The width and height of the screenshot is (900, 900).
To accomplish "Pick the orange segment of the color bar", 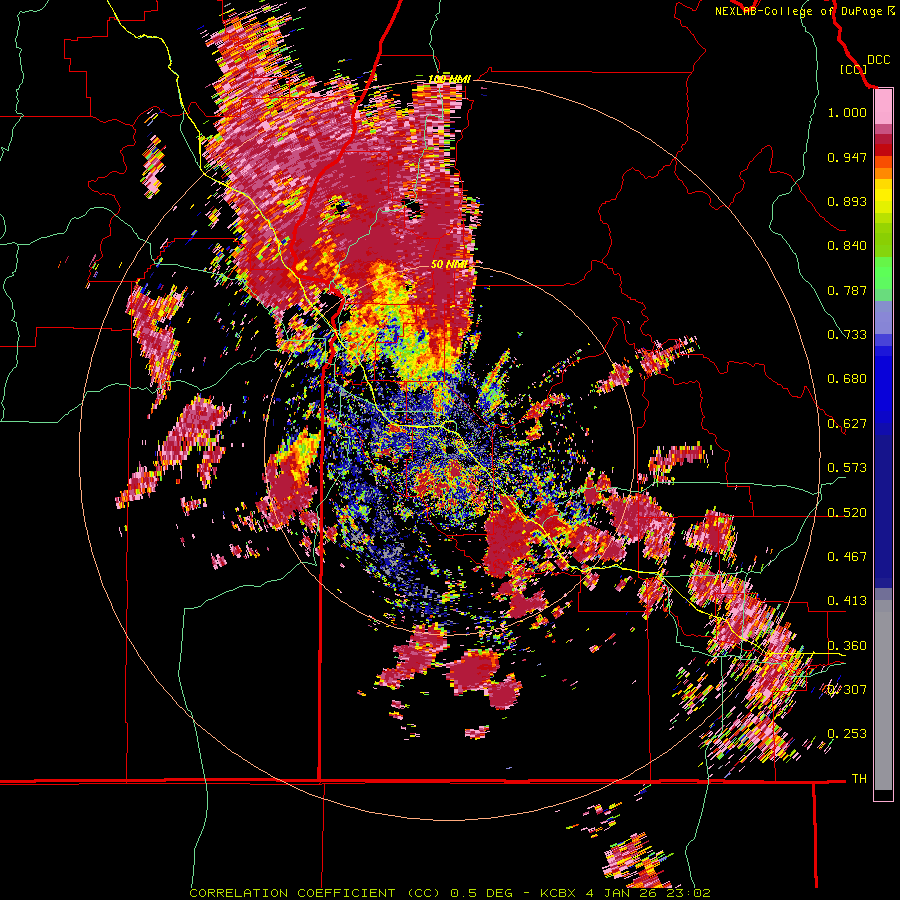I will pos(883,173).
